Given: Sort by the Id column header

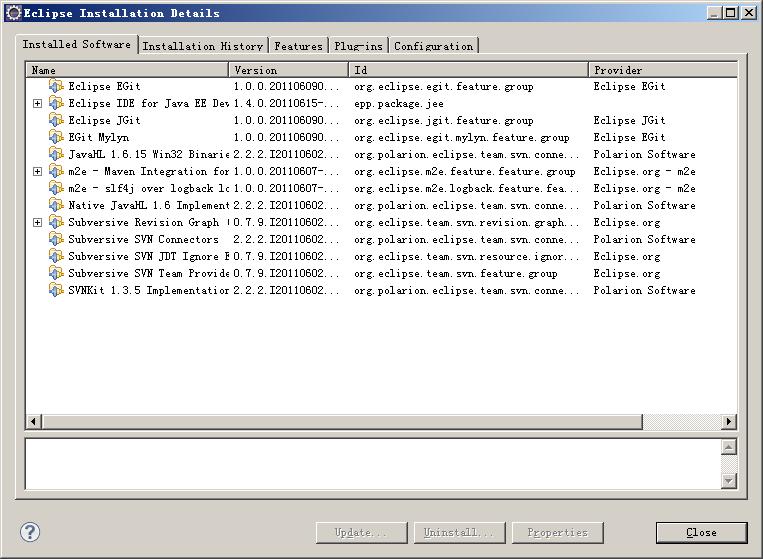Looking at the screenshot, I should (469, 70).
